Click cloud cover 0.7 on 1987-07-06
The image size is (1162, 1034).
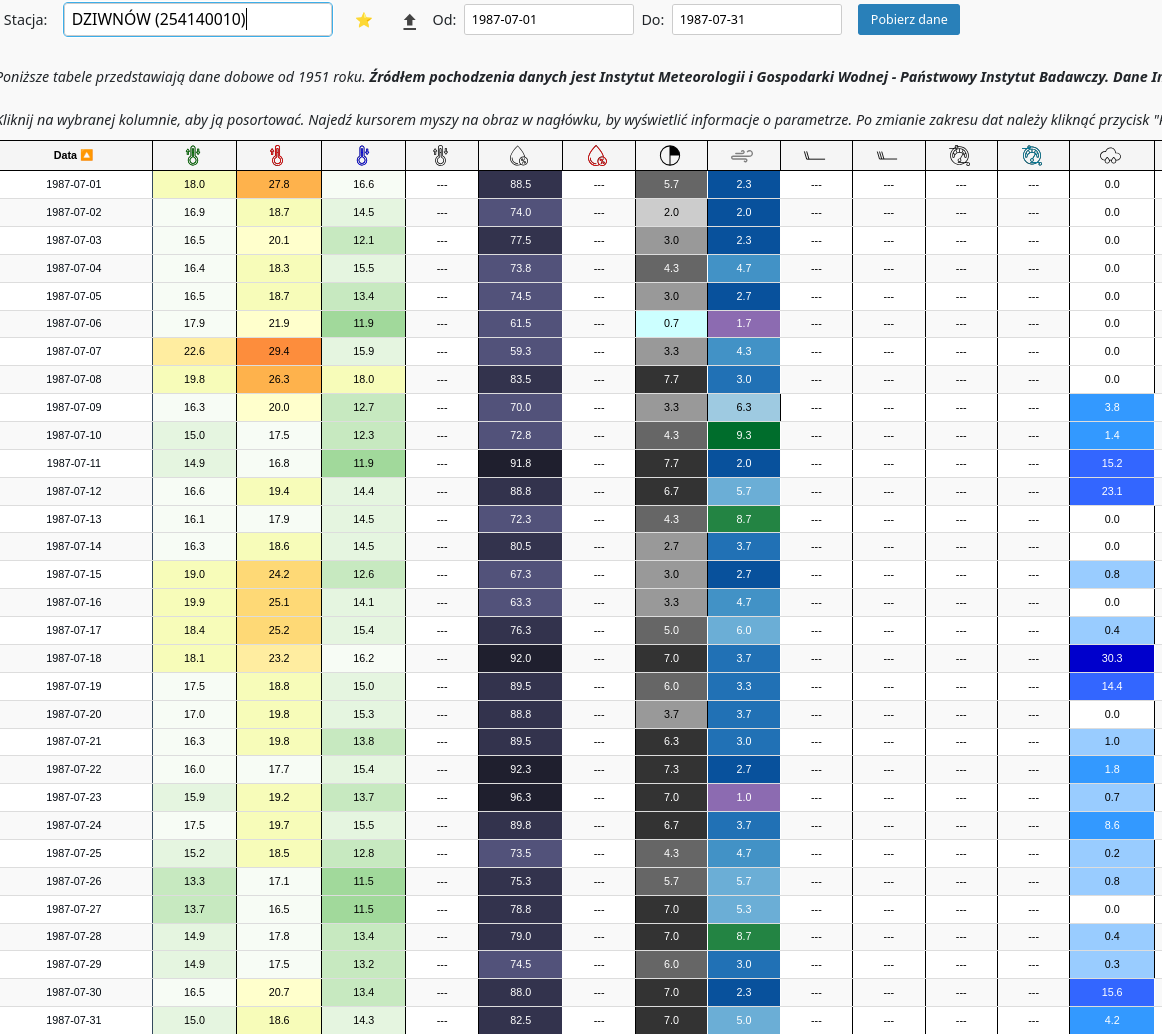tap(671, 323)
